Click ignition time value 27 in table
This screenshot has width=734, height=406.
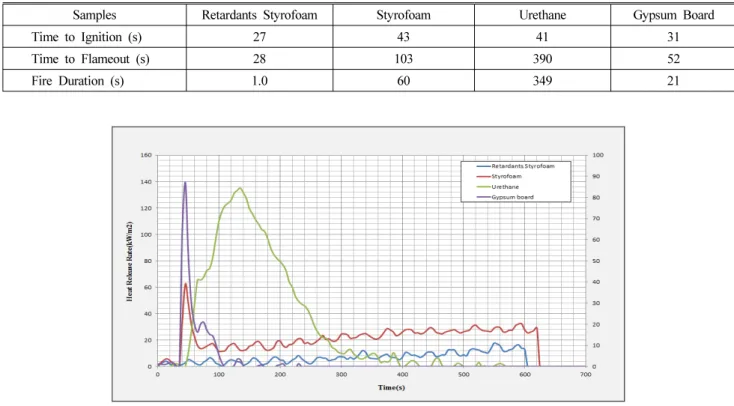[x=259, y=37]
